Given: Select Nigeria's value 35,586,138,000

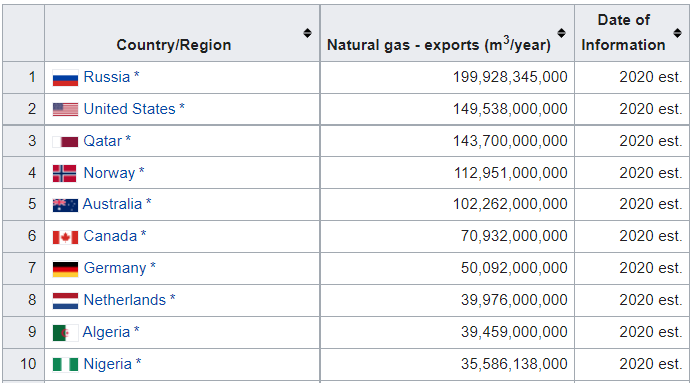Looking at the screenshot, I should (514, 364).
